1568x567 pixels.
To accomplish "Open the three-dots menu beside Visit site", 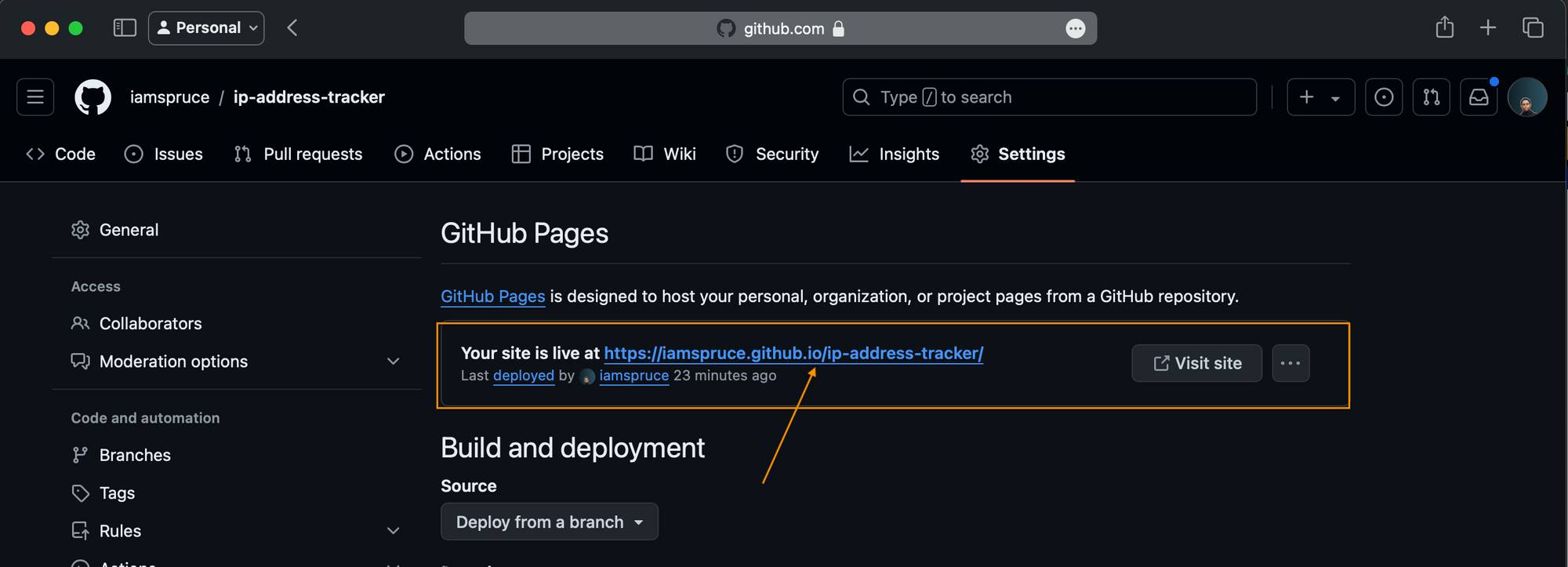I will (x=1290, y=363).
